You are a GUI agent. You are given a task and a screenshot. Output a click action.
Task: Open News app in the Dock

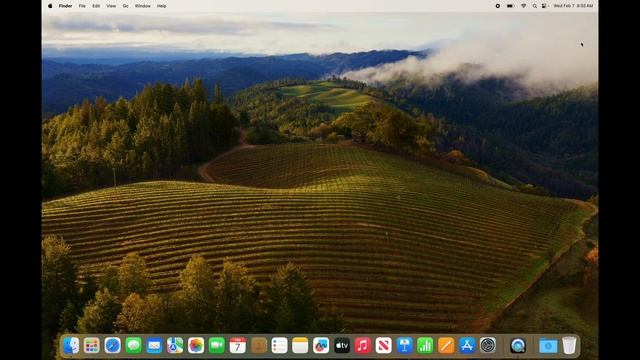click(x=384, y=346)
